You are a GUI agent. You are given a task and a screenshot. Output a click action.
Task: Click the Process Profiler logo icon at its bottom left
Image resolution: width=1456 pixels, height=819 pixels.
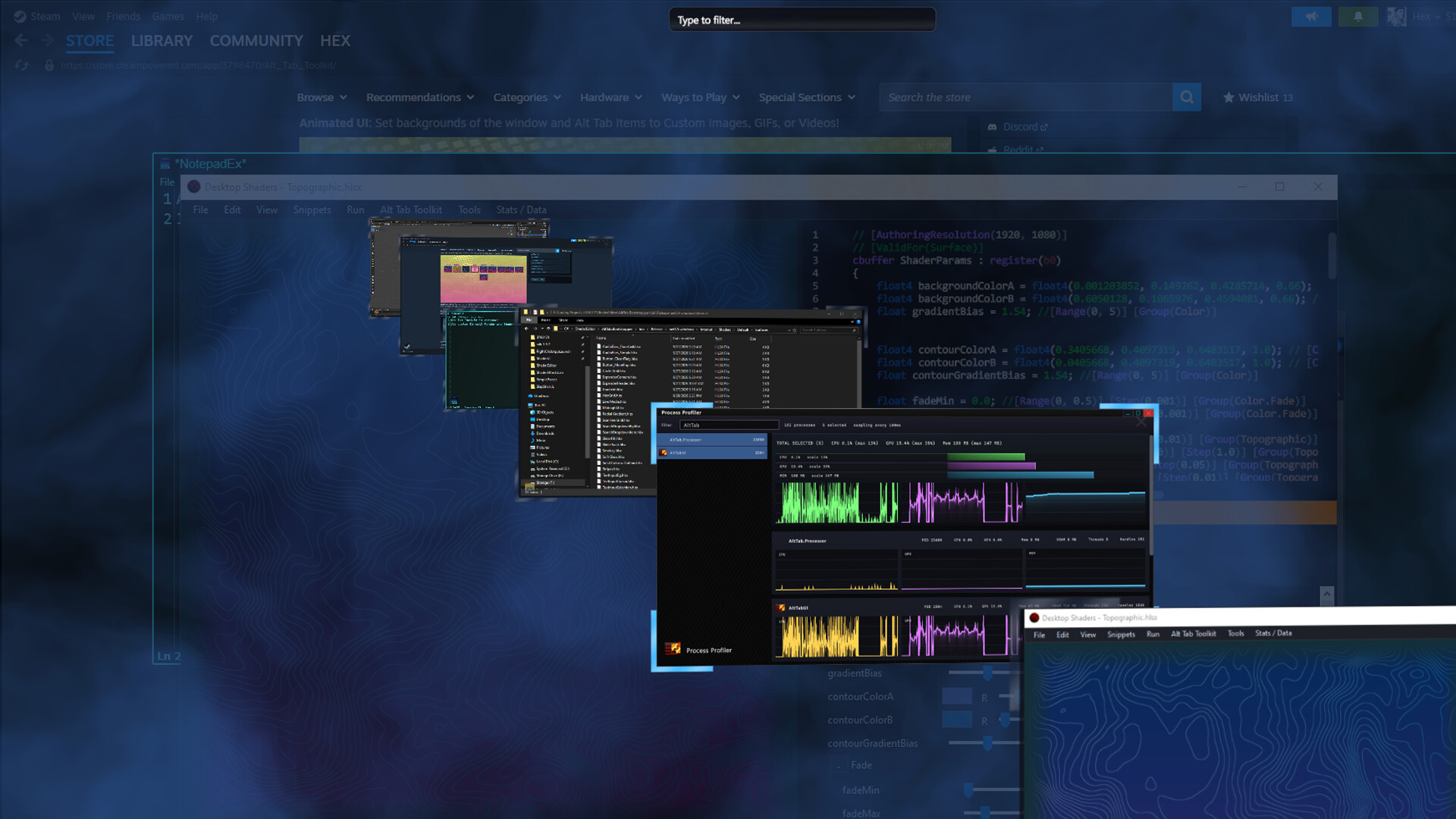point(673,648)
